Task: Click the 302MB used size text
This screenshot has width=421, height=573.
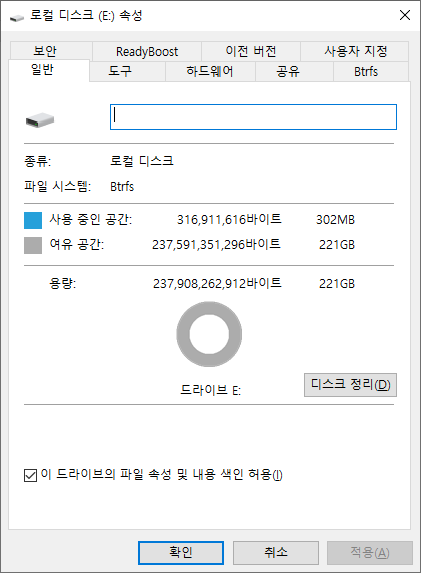Action: 335,220
